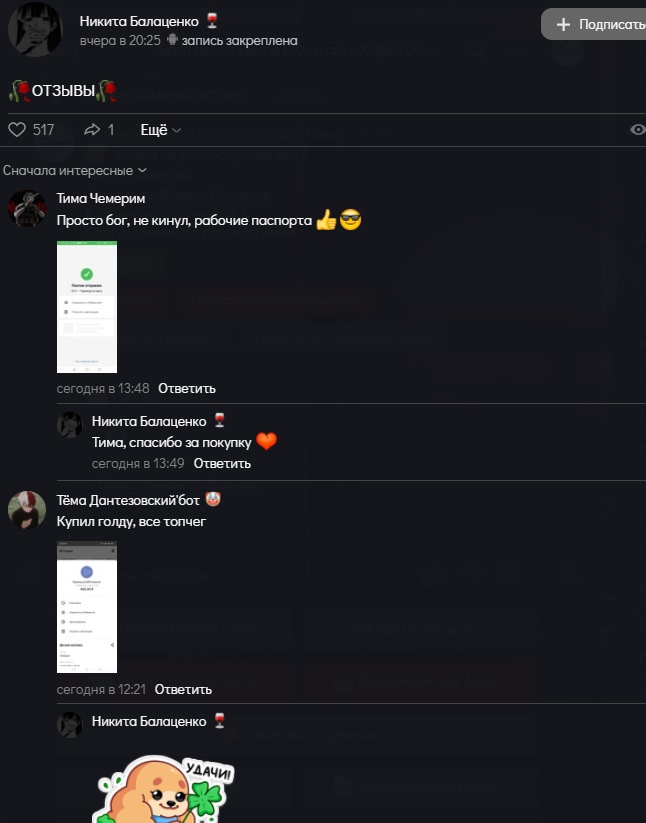This screenshot has height=823, width=646.
Task: Expand the Ещё menu
Action: pyautogui.click(x=161, y=130)
